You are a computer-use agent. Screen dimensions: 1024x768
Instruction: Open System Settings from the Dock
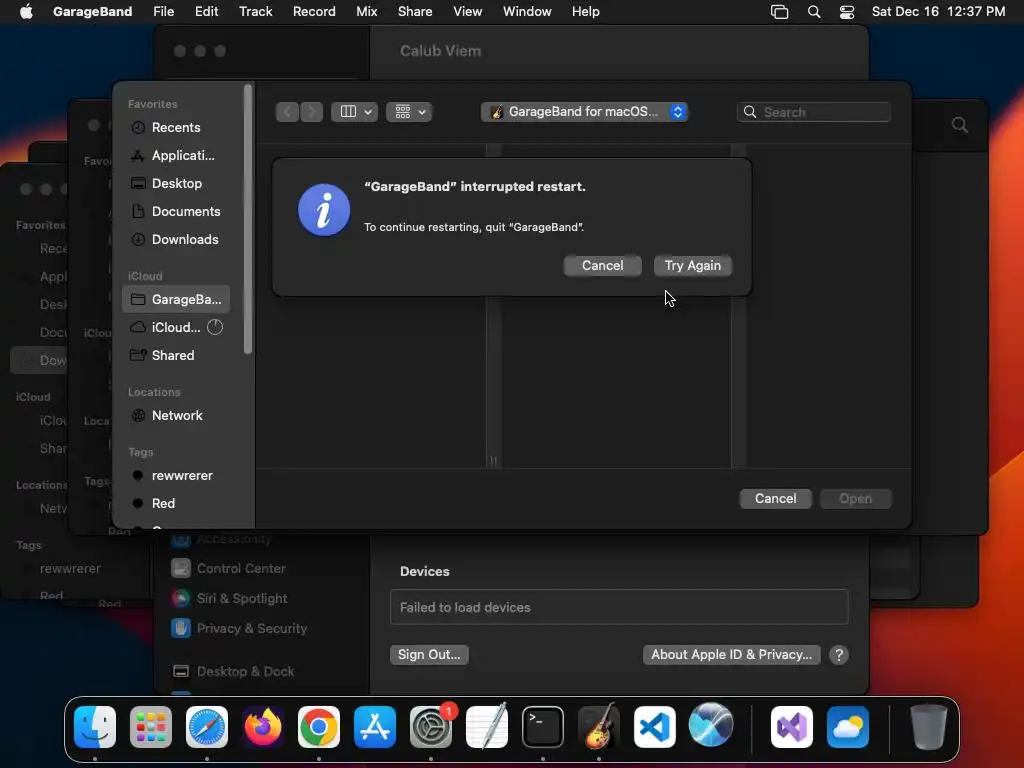point(431,727)
